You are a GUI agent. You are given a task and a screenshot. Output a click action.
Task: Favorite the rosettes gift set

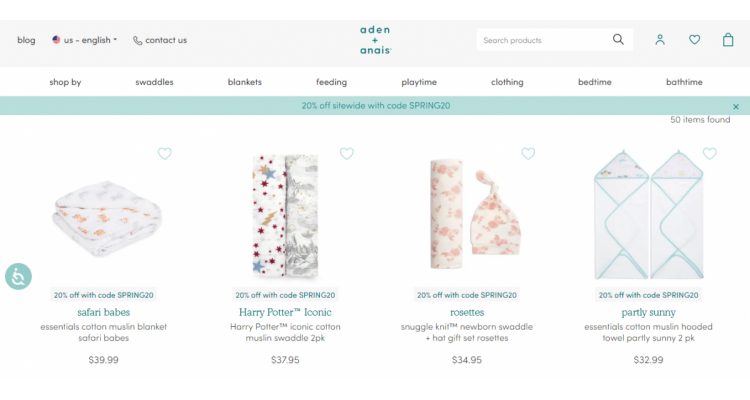click(528, 154)
